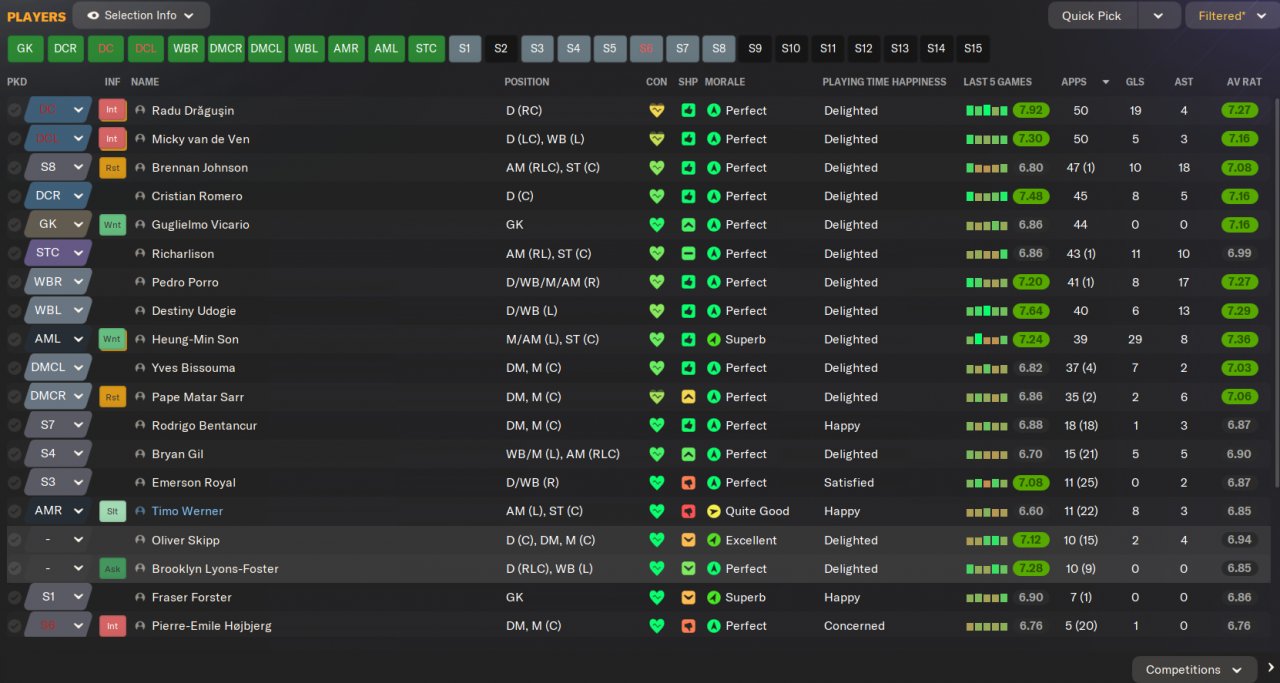The width and height of the screenshot is (1280, 683).
Task: Toggle the pick checkbox for Richarlison
Action: click(14, 254)
